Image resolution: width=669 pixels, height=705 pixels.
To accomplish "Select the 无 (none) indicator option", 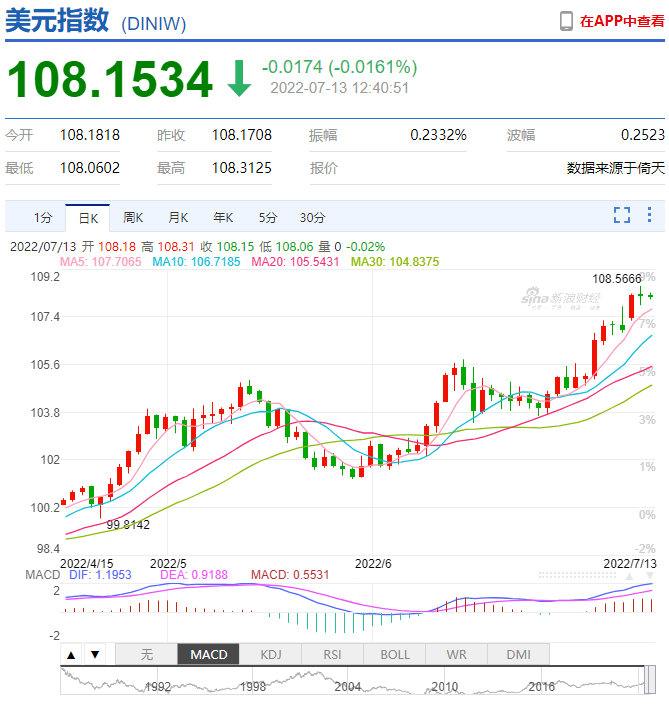I will tap(146, 655).
